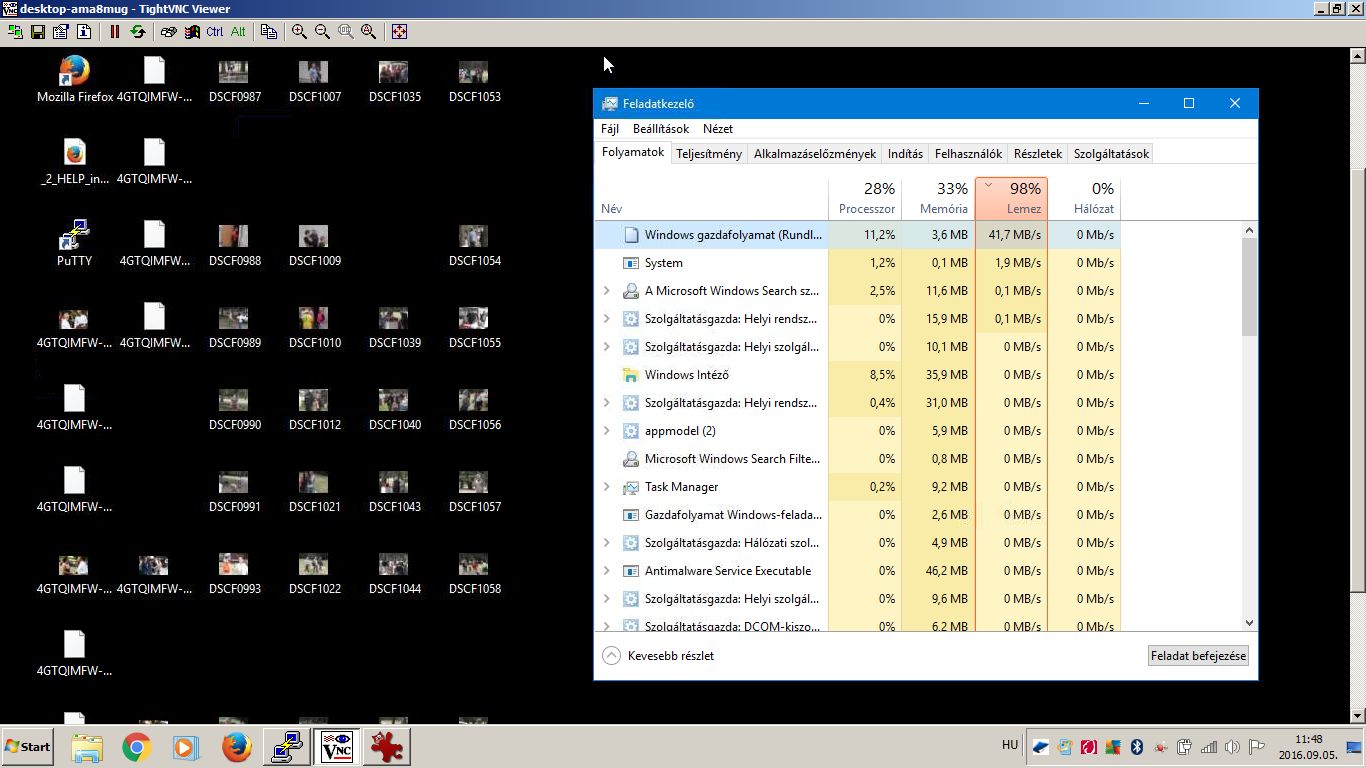Click the Windows Start button
Image resolution: width=1366 pixels, height=768 pixels.
click(x=28, y=747)
